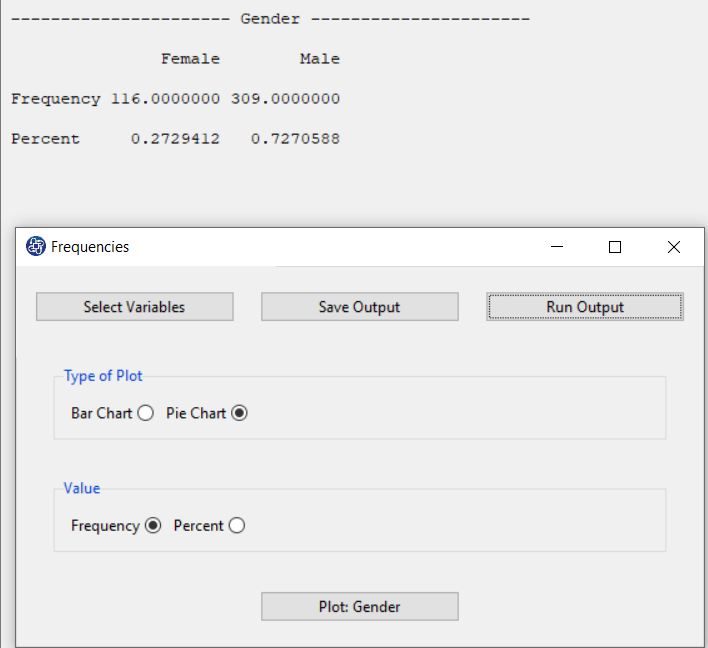Screen dimensions: 708x648
Task: Click the Female column header
Action: pyautogui.click(x=191, y=59)
